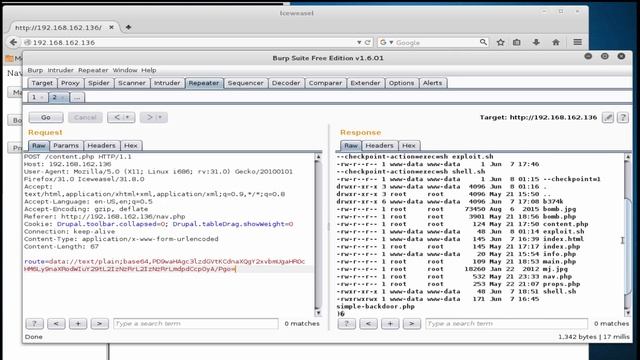The image size is (640, 360).
Task: Go forward in Repeater request history
Action: (x=153, y=118)
